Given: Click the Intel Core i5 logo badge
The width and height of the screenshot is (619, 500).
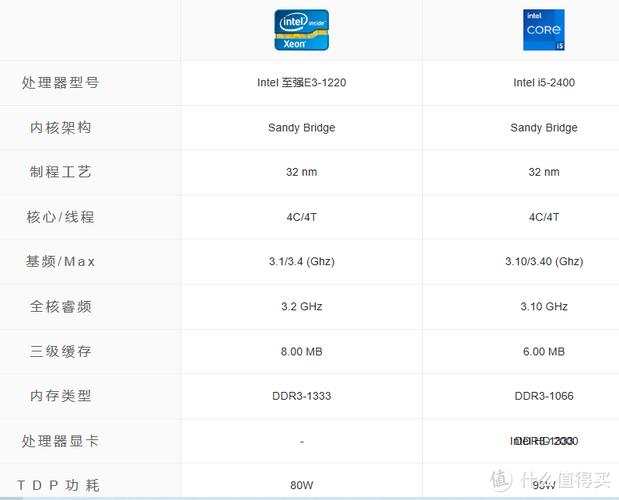Looking at the screenshot, I should [543, 30].
